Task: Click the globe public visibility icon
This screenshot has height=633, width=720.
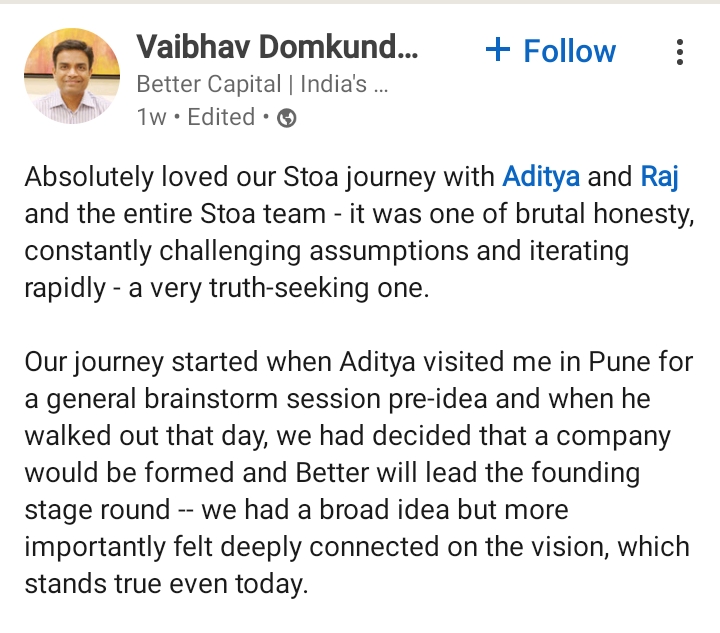Action: (286, 118)
